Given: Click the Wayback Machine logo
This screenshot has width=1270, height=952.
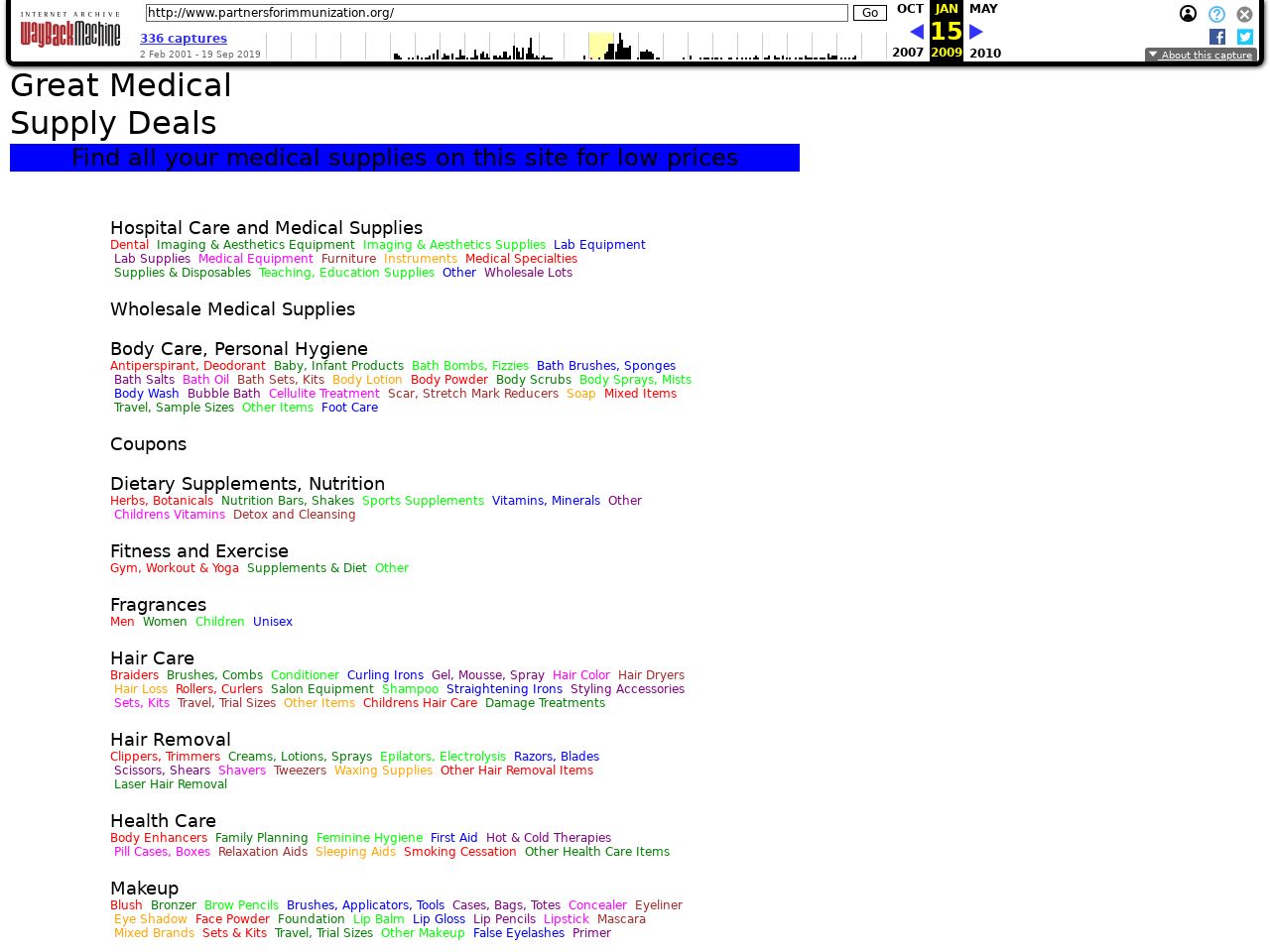Looking at the screenshot, I should 70,31.
